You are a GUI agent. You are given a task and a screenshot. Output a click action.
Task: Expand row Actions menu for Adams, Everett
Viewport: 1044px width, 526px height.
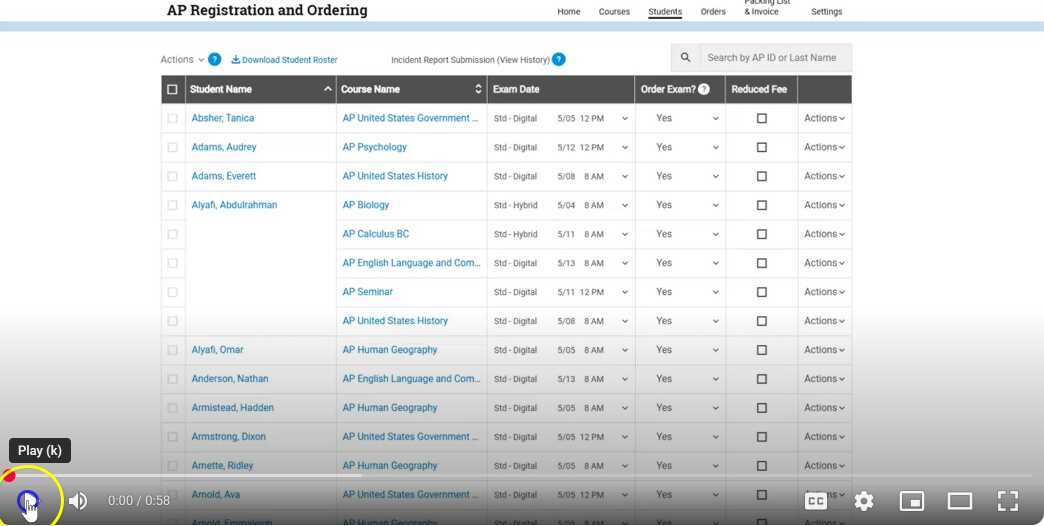824,176
